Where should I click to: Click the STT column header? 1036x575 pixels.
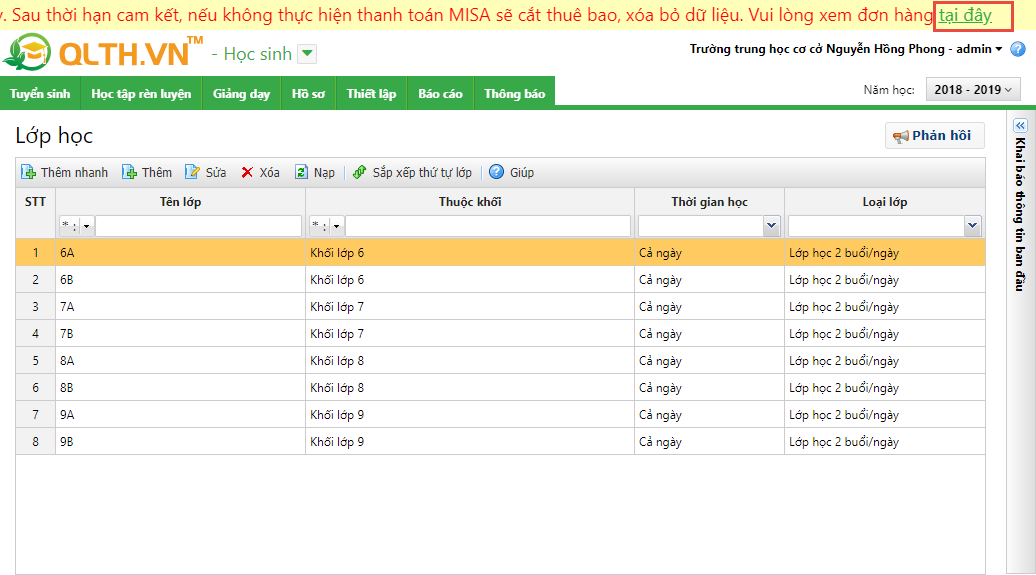[36, 202]
